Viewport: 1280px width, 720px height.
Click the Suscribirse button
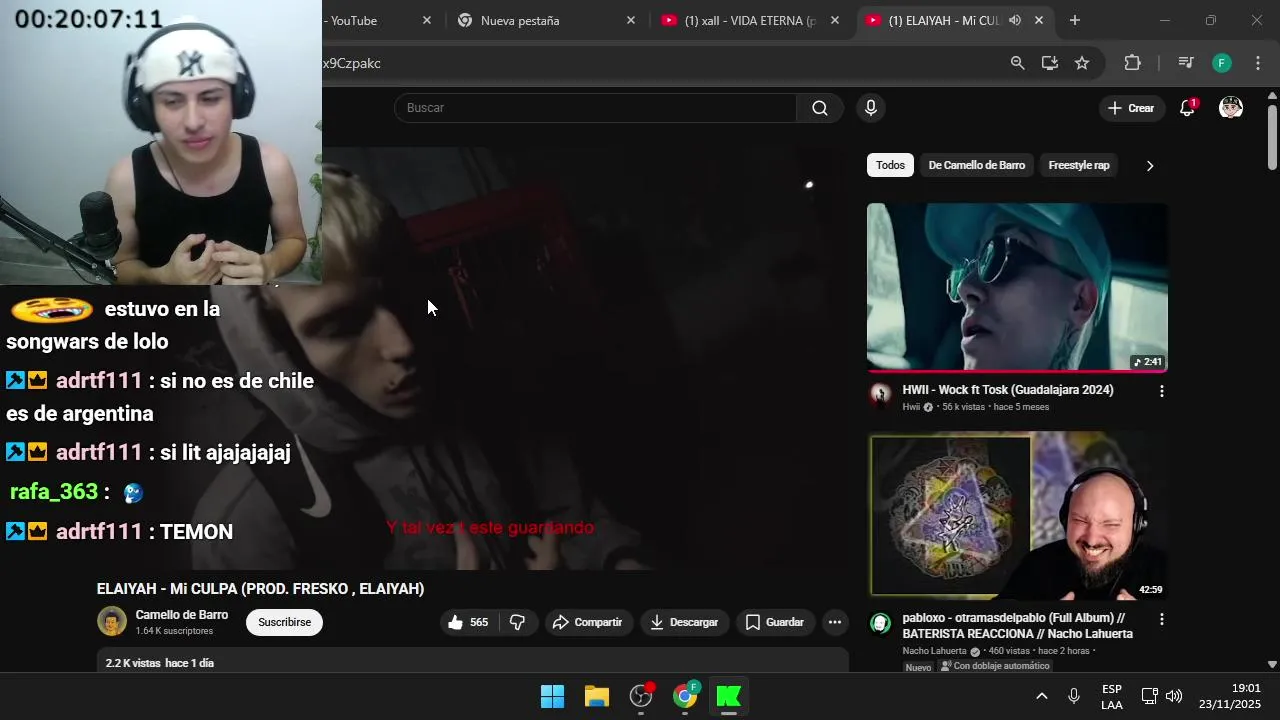click(x=284, y=622)
